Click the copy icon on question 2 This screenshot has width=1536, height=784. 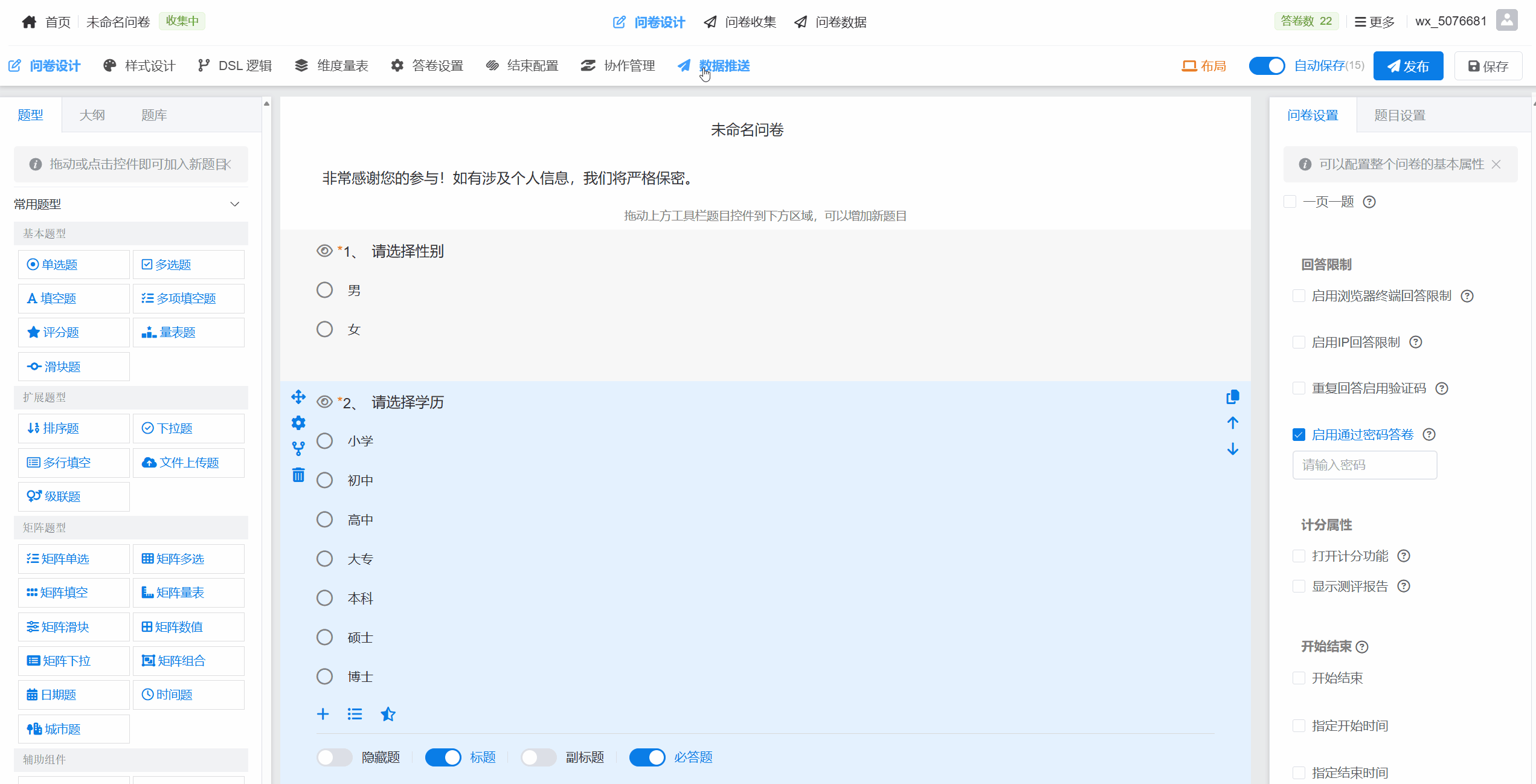[x=1233, y=397]
